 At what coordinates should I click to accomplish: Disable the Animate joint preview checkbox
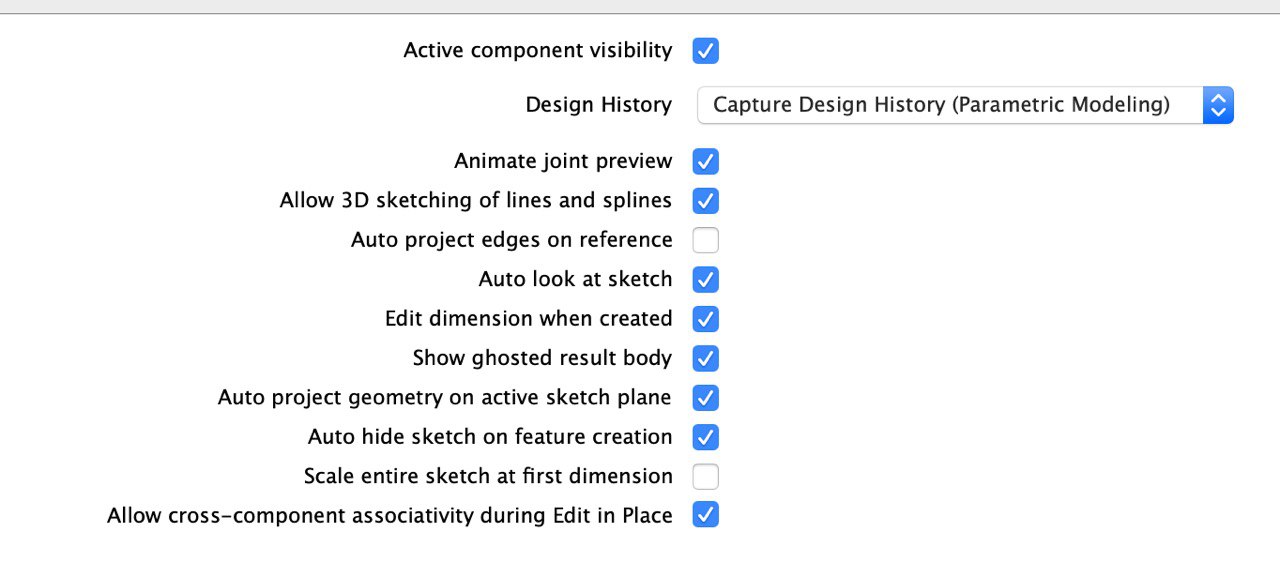[705, 161]
